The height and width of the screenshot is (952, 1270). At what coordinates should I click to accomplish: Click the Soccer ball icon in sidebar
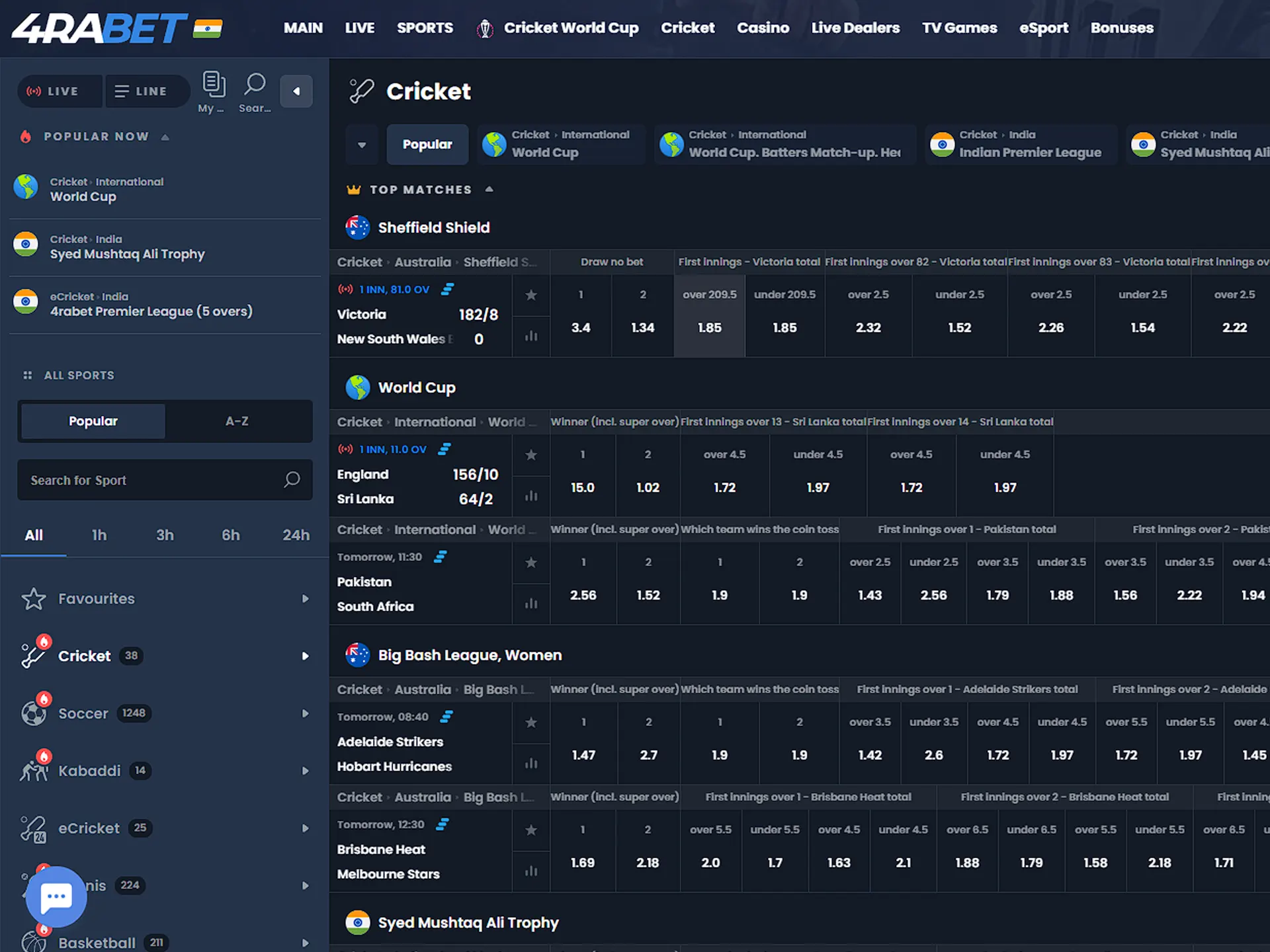[33, 713]
